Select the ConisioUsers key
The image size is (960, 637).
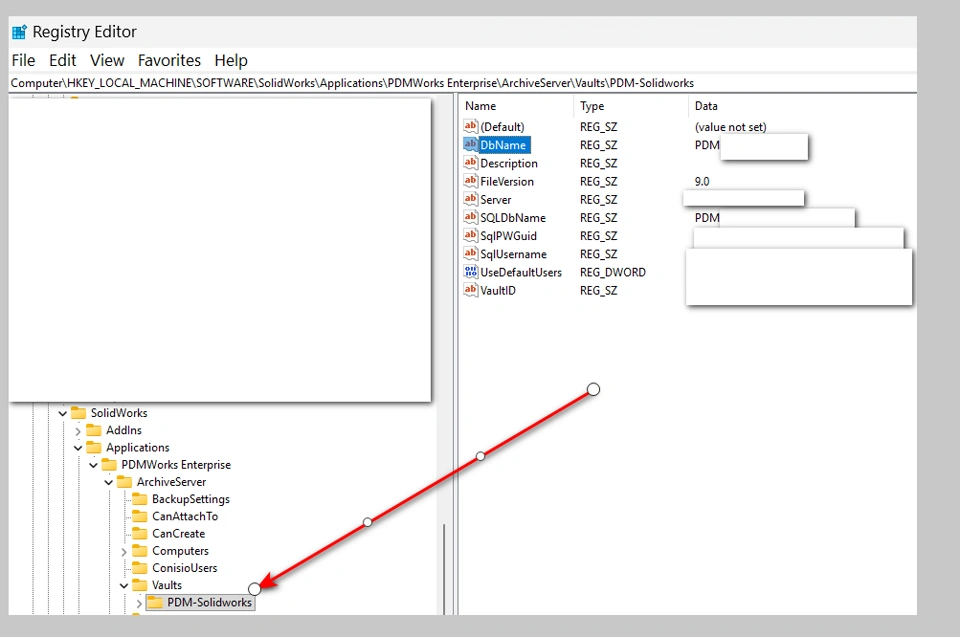184,568
